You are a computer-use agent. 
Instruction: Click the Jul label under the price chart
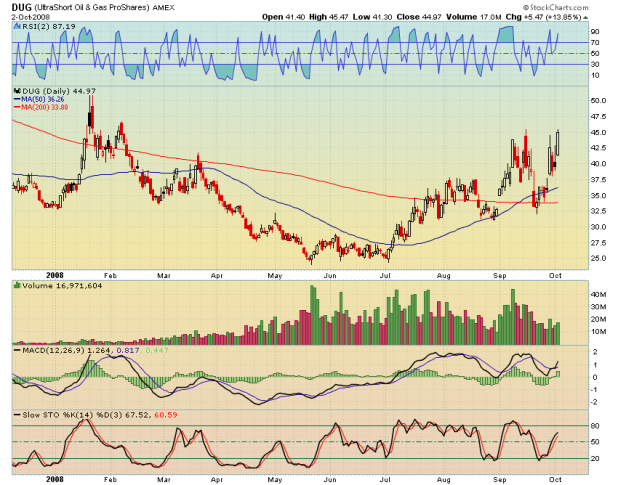(385, 275)
